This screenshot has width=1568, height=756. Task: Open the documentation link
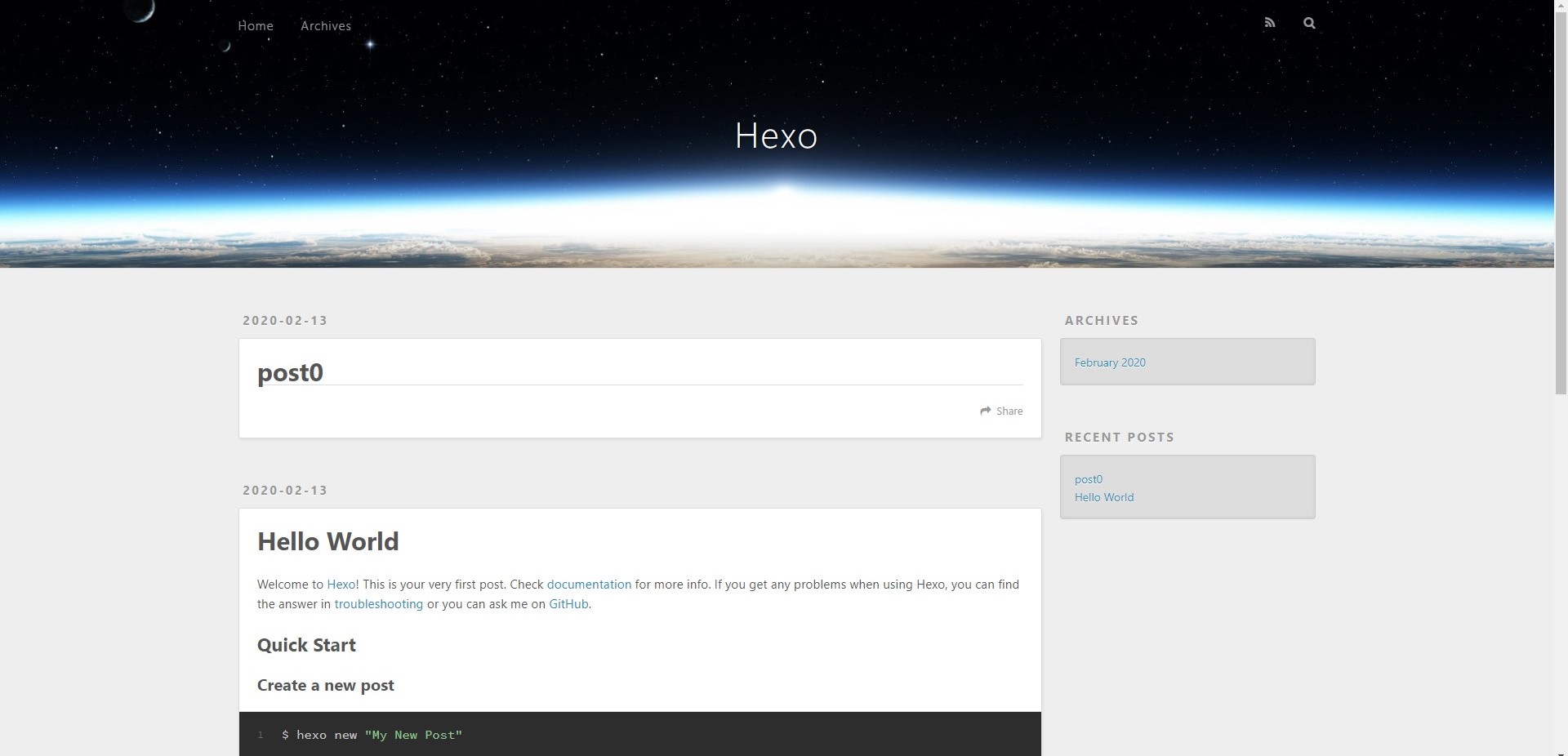(589, 585)
